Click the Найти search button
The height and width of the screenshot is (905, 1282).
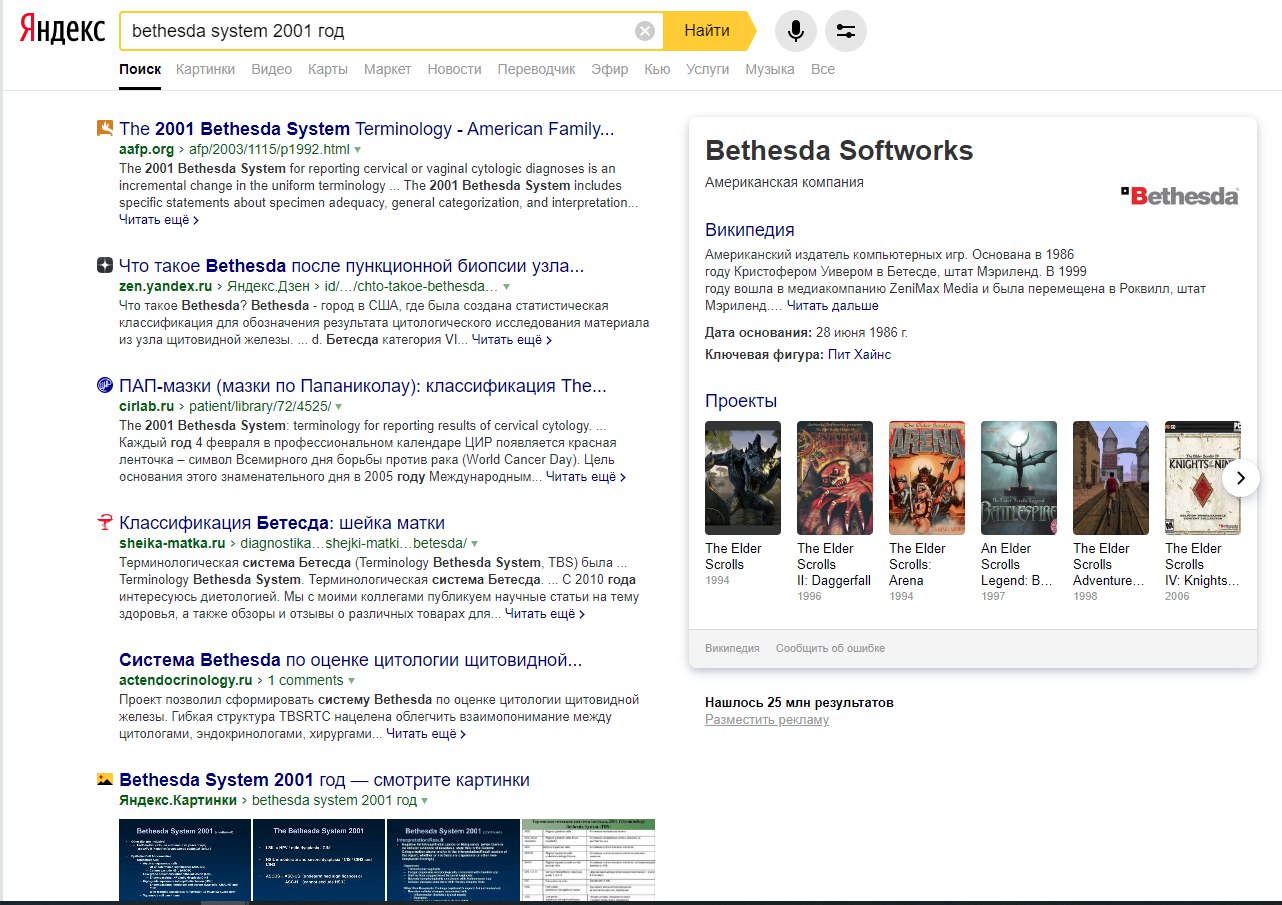(707, 31)
